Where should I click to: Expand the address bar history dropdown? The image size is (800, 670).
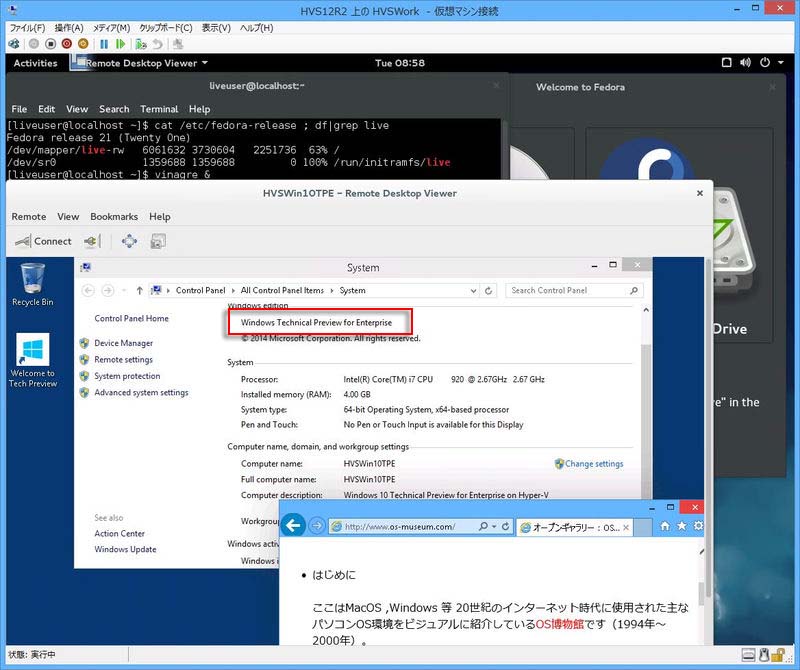[x=473, y=291]
